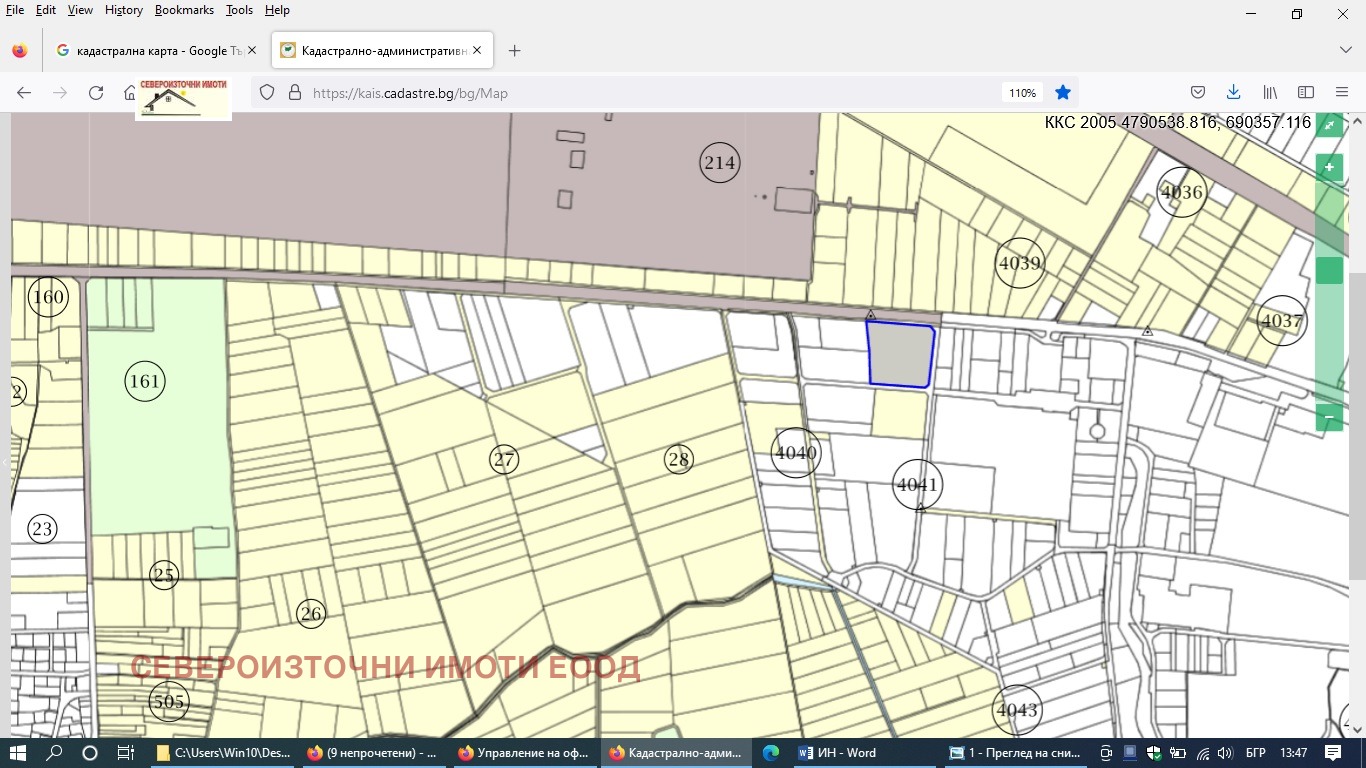Image resolution: width=1366 pixels, height=768 pixels.
Task: Open Word from the taskbar
Action: 838,753
